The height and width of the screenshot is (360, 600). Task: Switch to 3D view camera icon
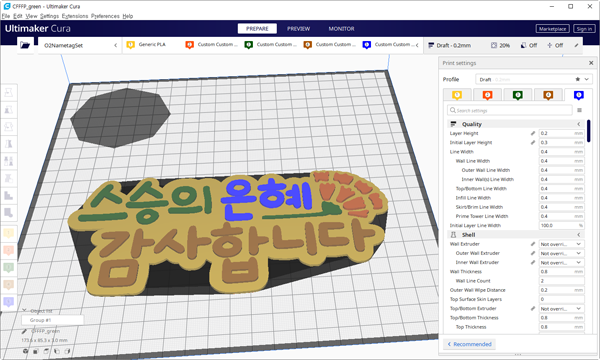coord(26,351)
